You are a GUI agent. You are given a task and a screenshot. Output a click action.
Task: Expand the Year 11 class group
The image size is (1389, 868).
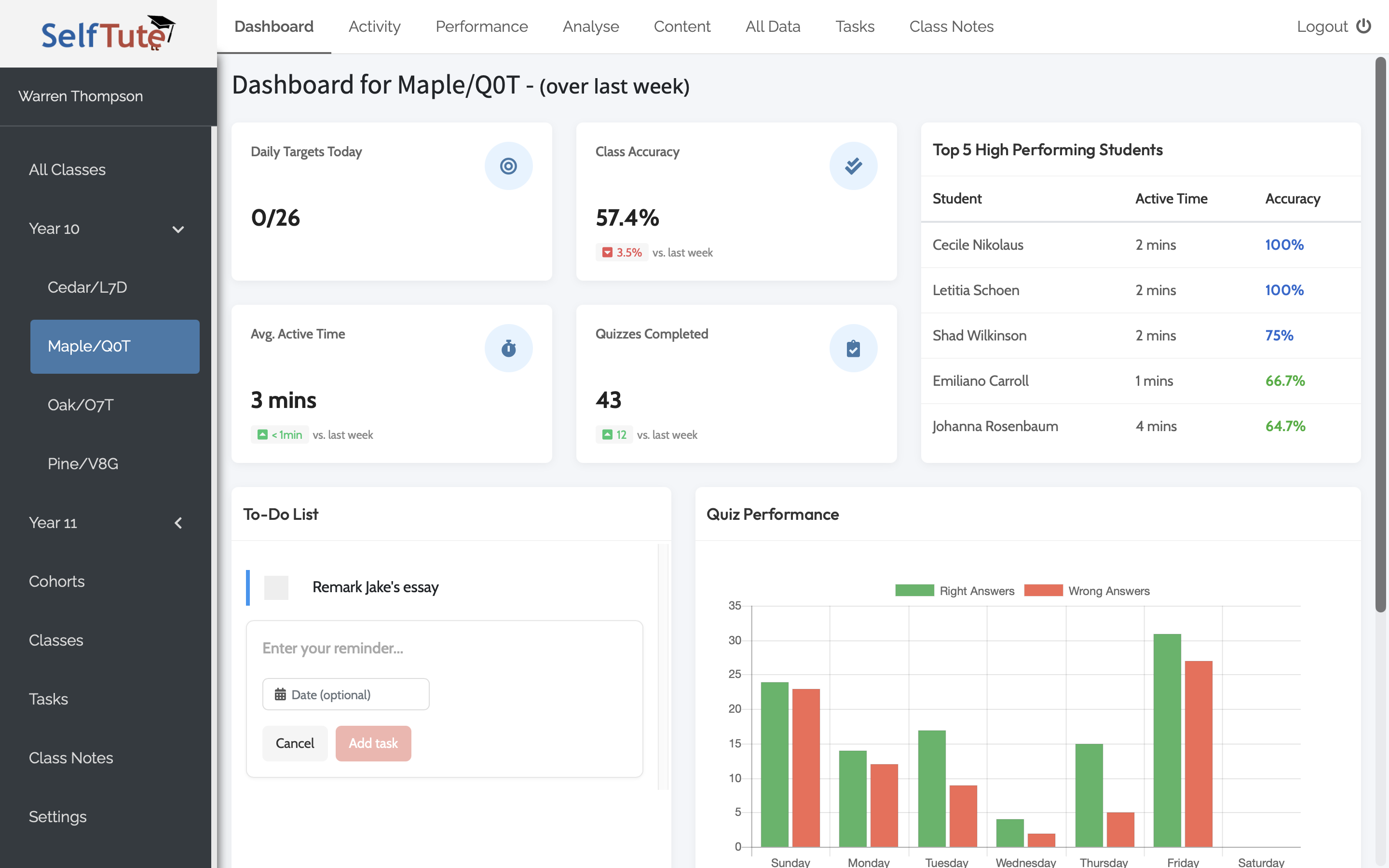point(178,523)
